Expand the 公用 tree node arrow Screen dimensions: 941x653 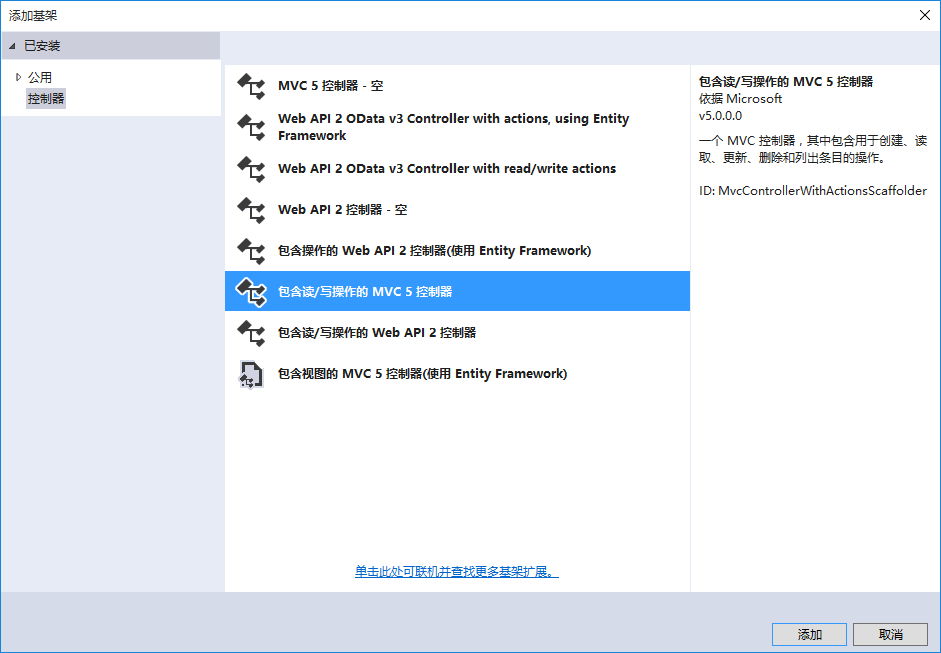18,77
